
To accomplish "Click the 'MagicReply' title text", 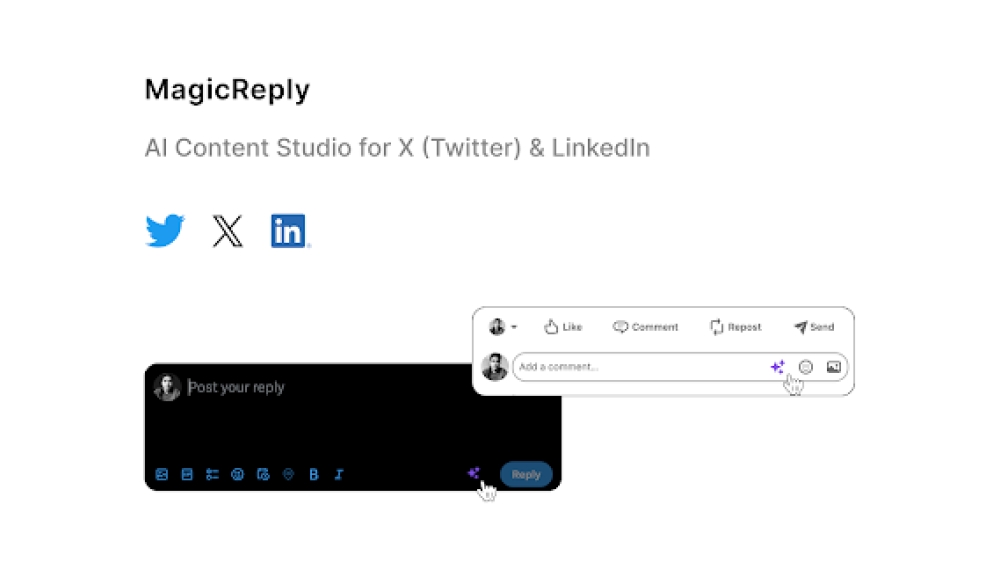I will point(227,90).
